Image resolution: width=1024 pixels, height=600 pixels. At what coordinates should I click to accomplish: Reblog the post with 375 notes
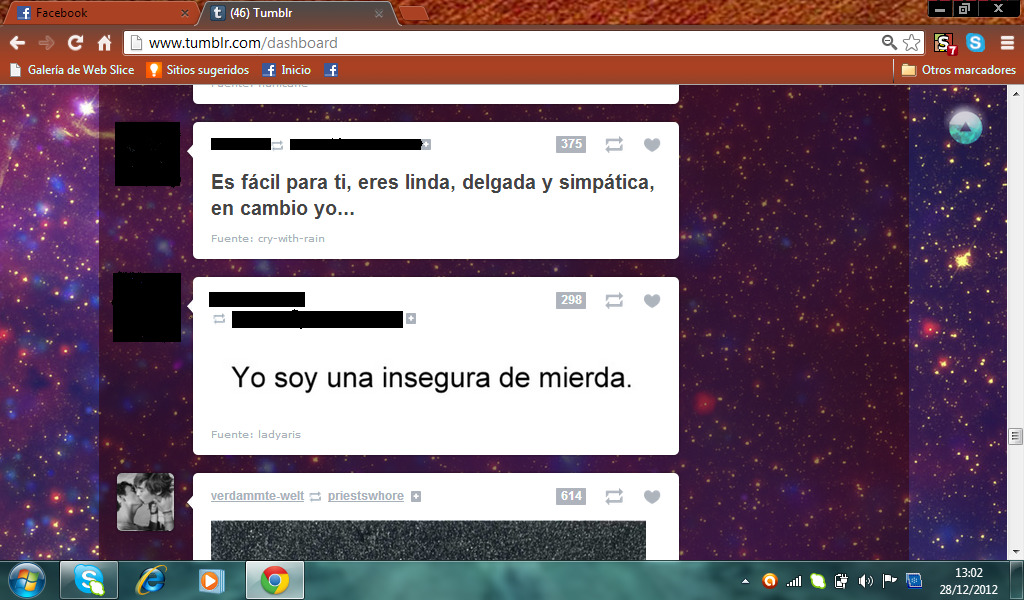[614, 144]
